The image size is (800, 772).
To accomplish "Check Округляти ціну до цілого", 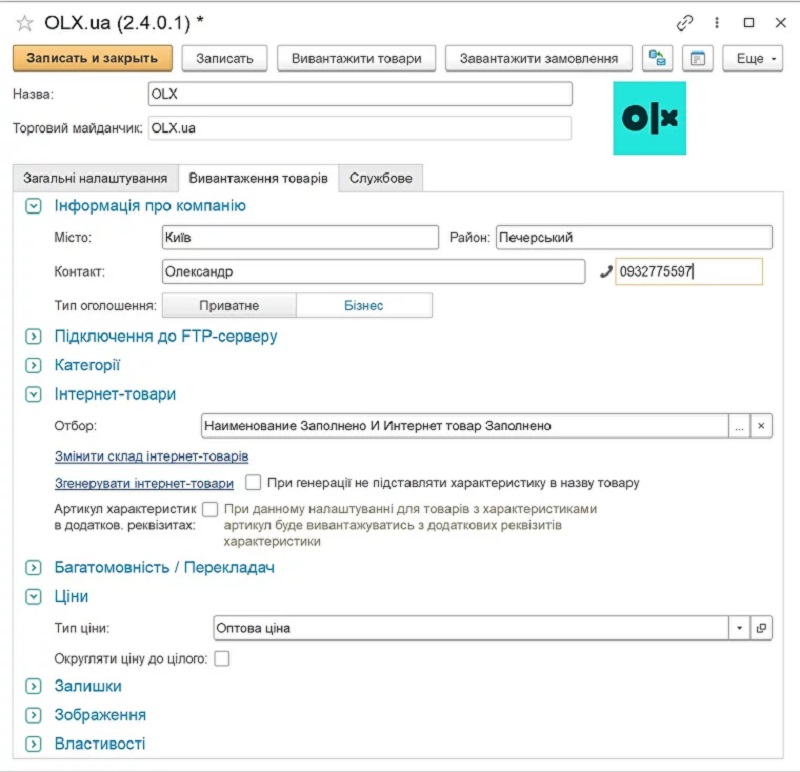I will (222, 659).
